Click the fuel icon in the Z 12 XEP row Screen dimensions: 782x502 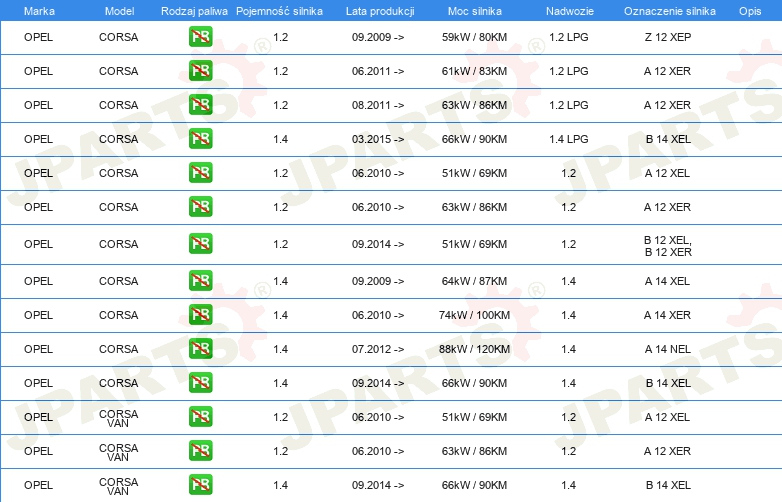(x=200, y=38)
